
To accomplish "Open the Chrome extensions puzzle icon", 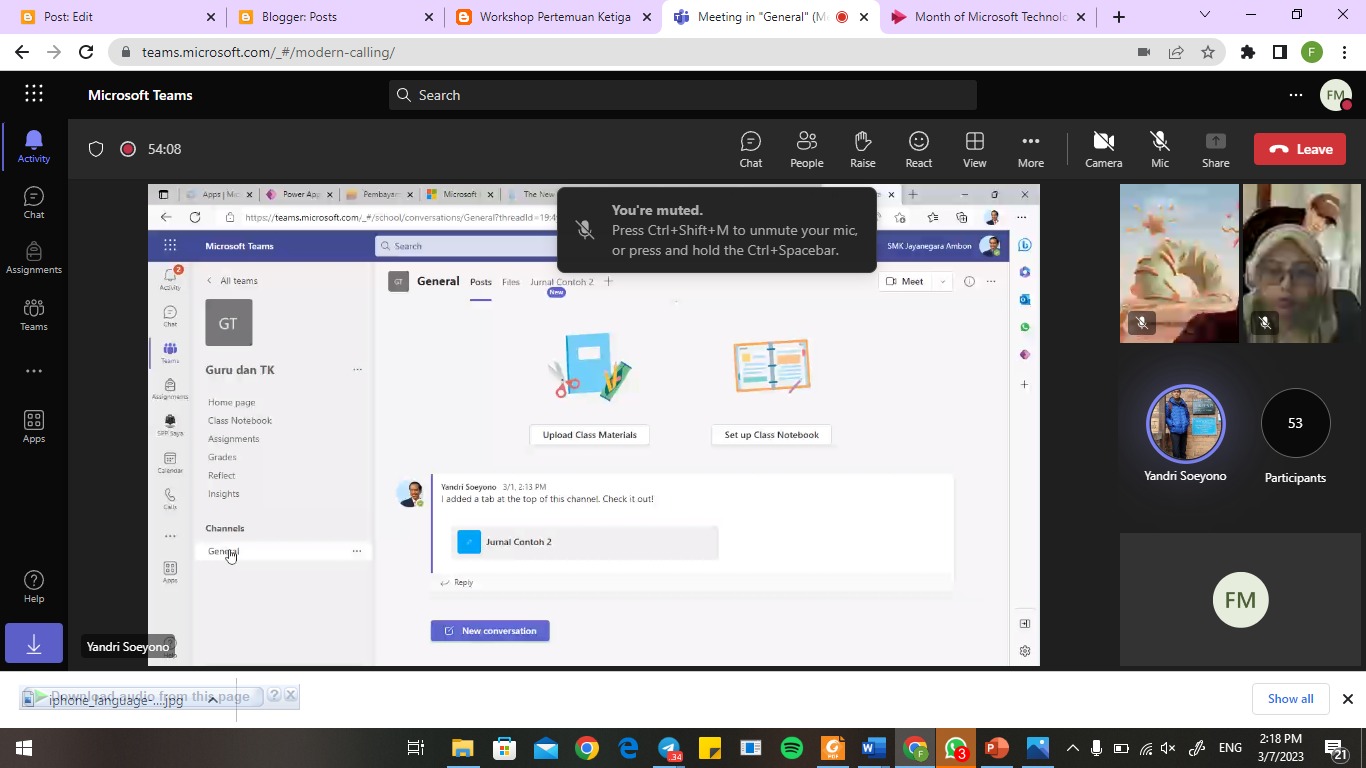I will (1248, 52).
